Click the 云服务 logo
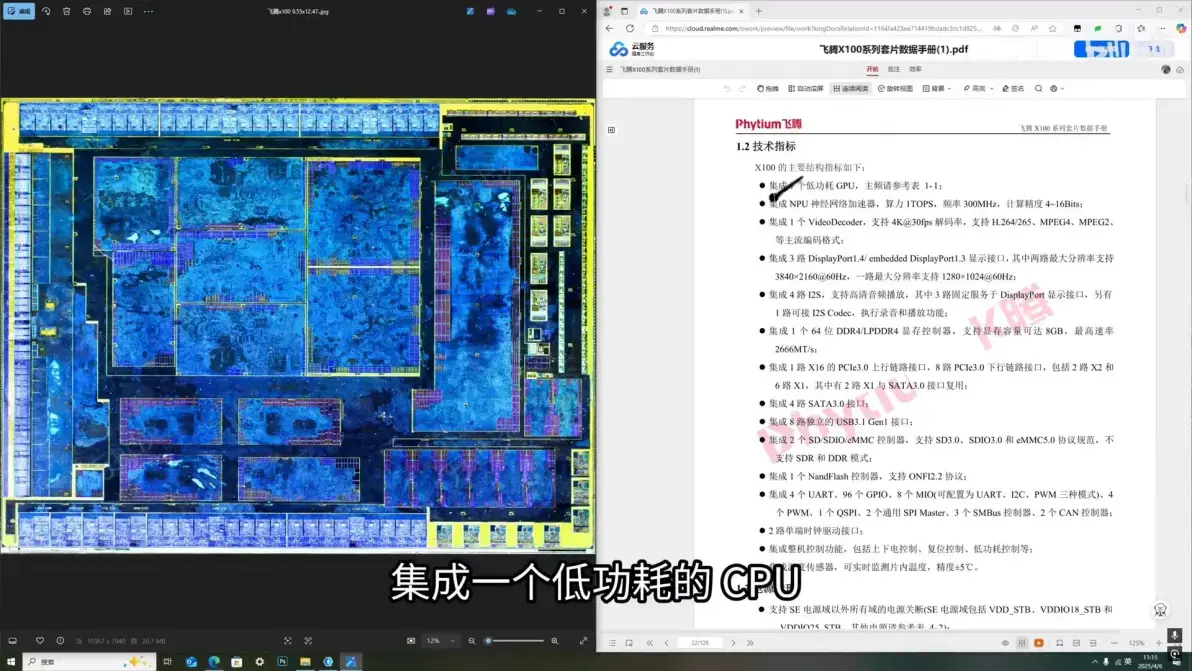The height and width of the screenshot is (671, 1192). pyautogui.click(x=632, y=49)
